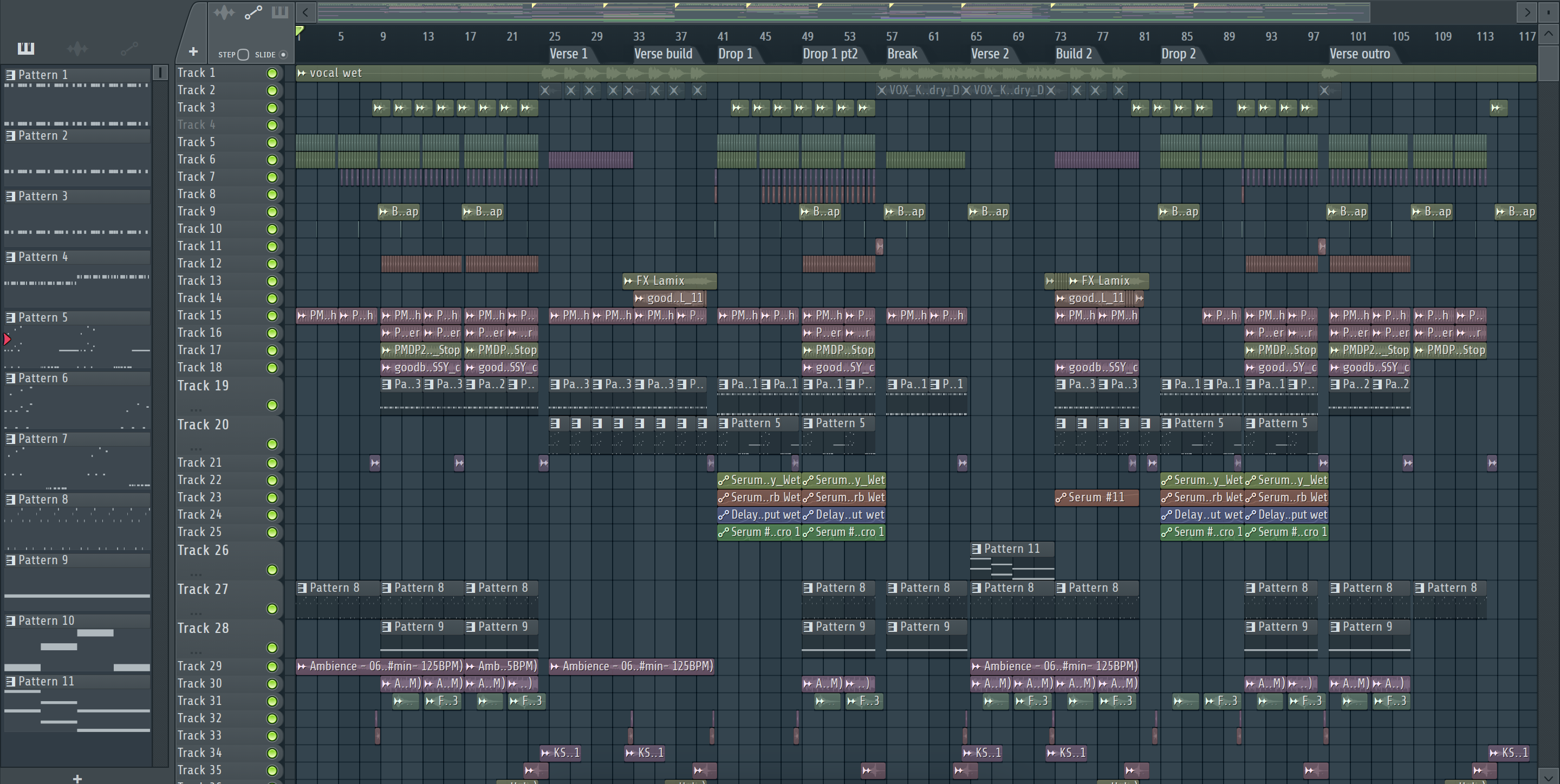Jump to the Verse 1 marker
Image resolution: width=1560 pixels, height=784 pixels.
coord(568,54)
